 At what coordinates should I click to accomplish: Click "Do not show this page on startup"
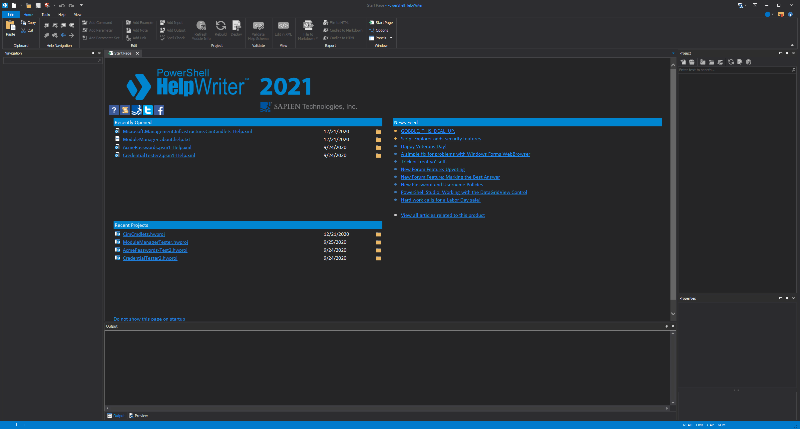pos(149,318)
